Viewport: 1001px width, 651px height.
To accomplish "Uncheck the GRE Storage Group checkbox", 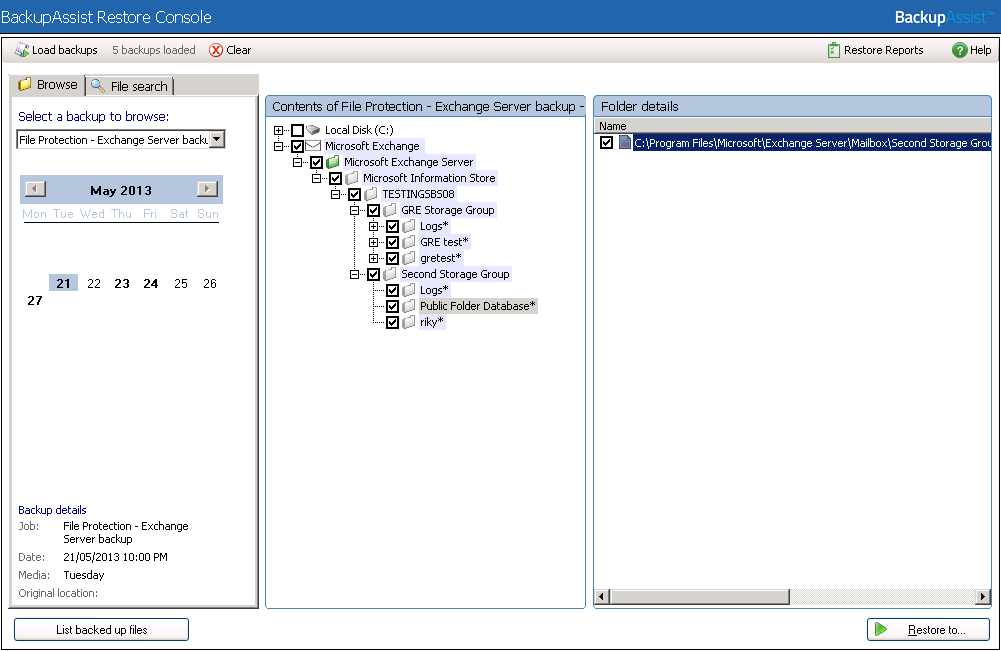I will (x=374, y=210).
